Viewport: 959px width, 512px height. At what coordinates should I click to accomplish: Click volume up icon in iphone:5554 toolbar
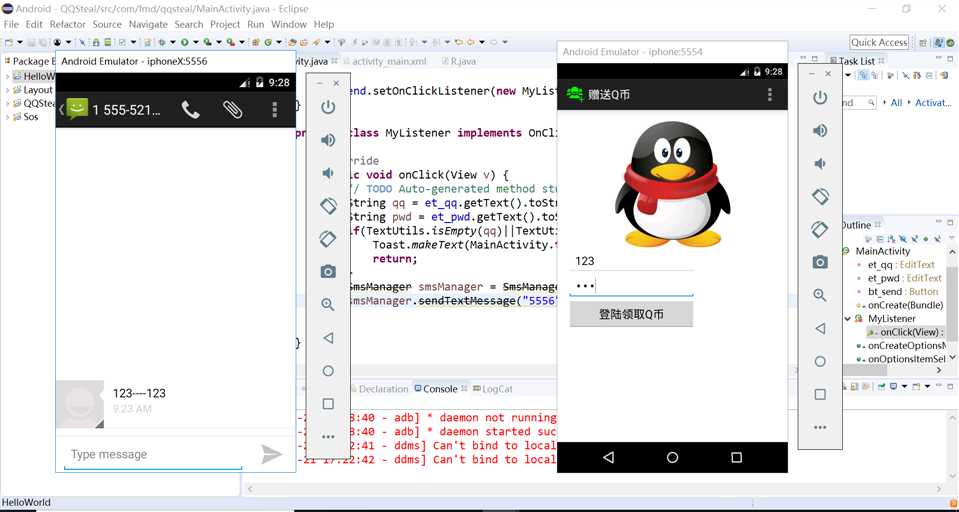pyautogui.click(x=820, y=130)
